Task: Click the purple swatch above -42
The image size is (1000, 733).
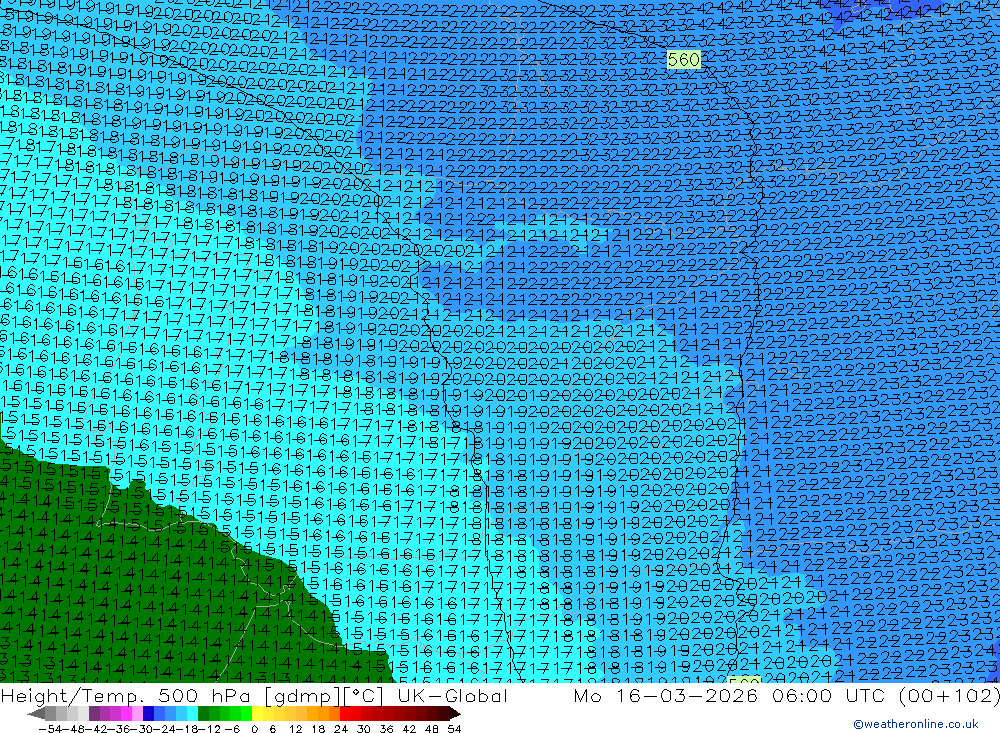Action: [x=94, y=714]
